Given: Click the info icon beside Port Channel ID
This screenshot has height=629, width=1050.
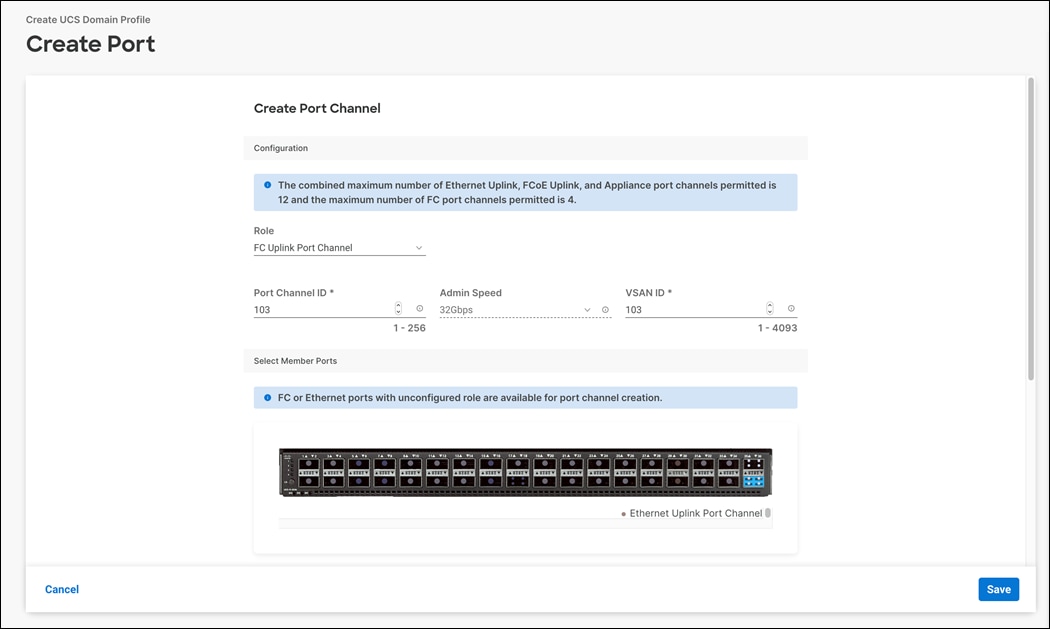Looking at the screenshot, I should [x=419, y=309].
